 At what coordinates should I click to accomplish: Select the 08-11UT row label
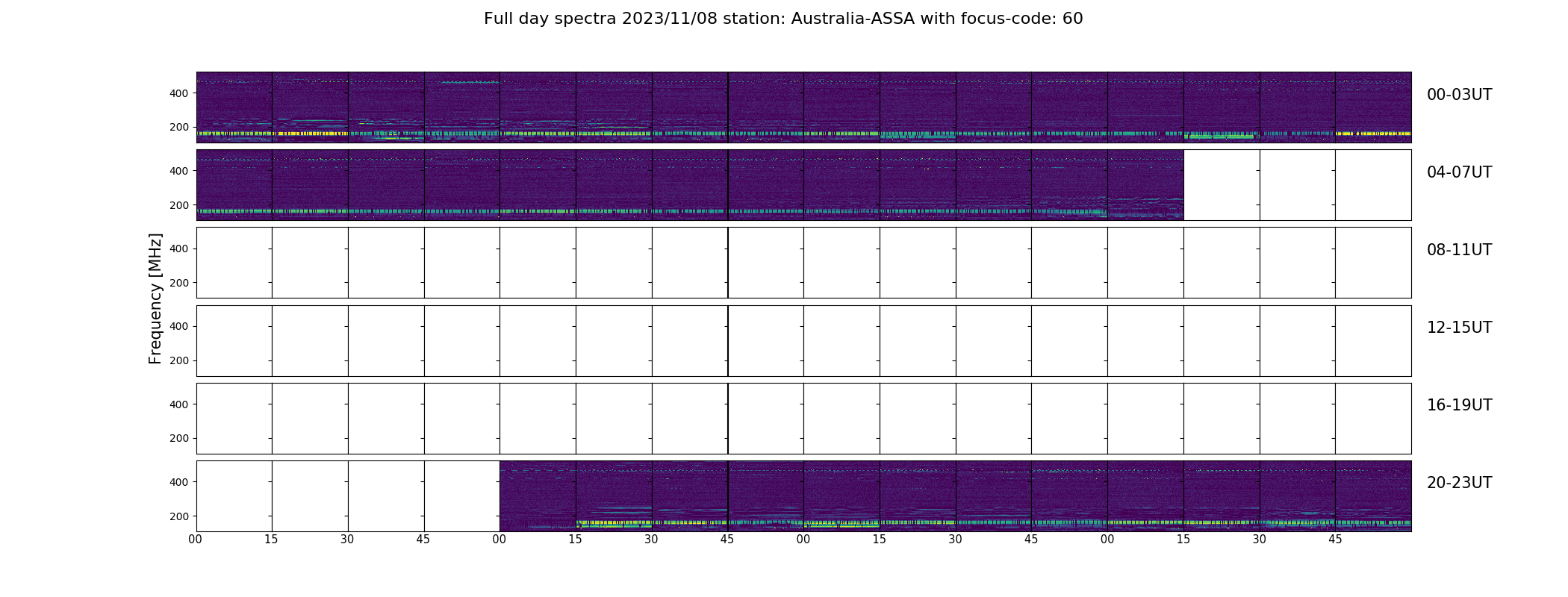pyautogui.click(x=1459, y=250)
